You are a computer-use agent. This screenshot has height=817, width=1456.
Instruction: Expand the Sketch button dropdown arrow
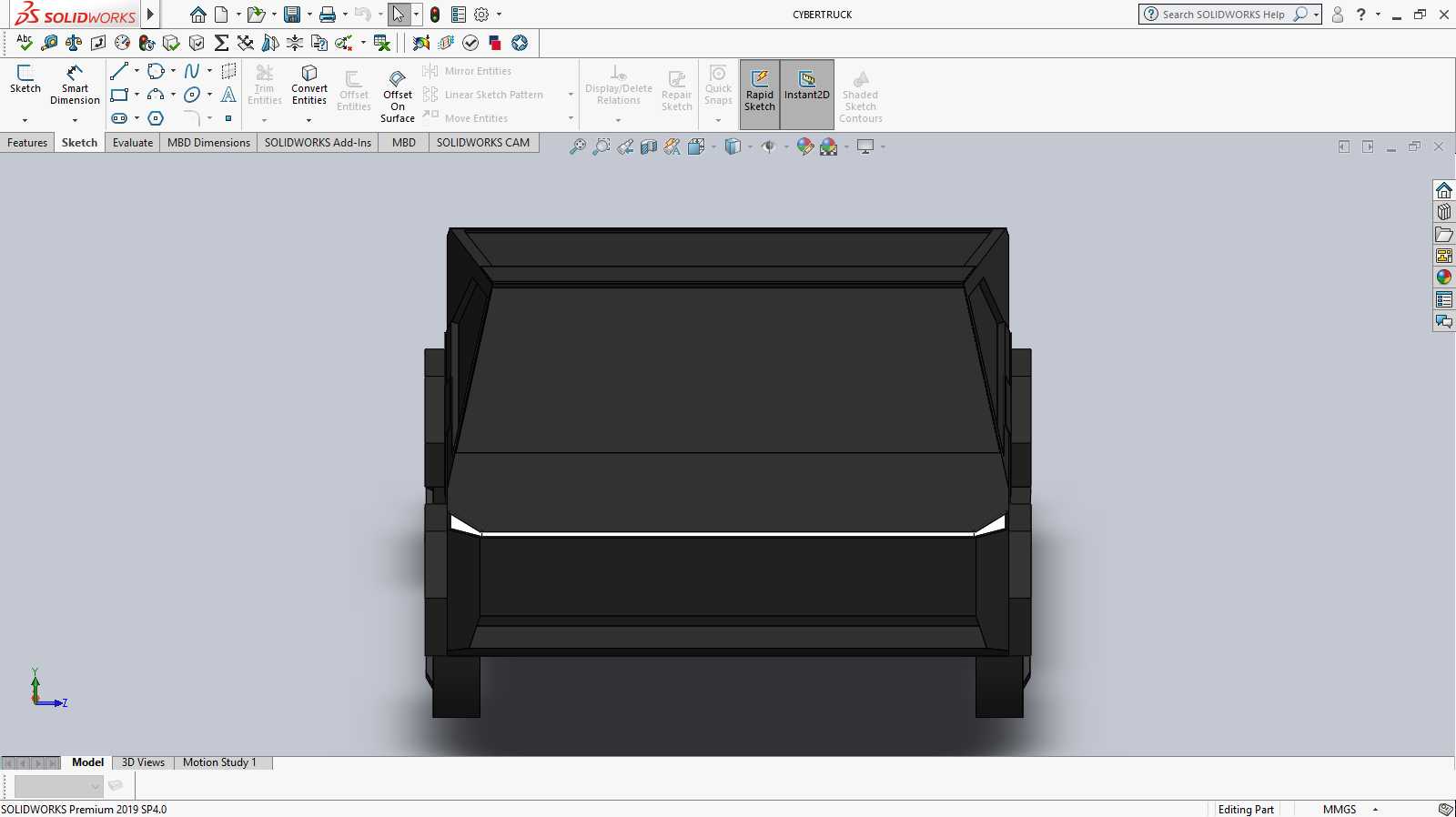click(x=25, y=120)
